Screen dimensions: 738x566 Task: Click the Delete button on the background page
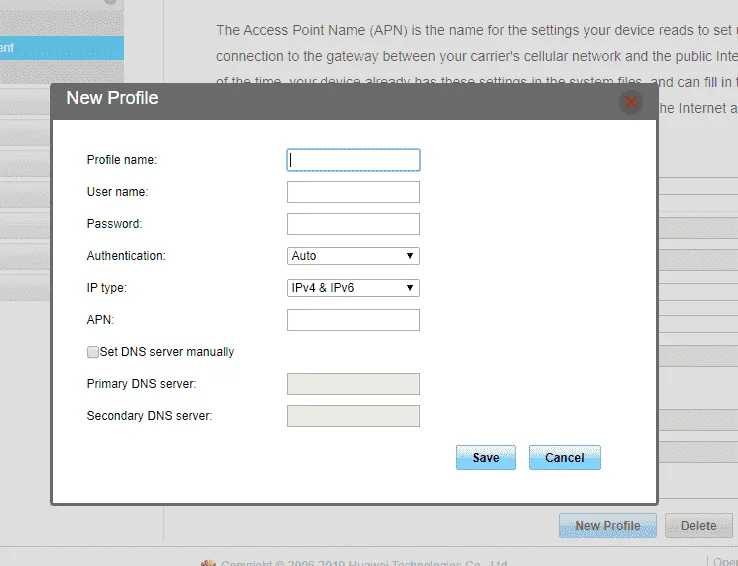[698, 526]
